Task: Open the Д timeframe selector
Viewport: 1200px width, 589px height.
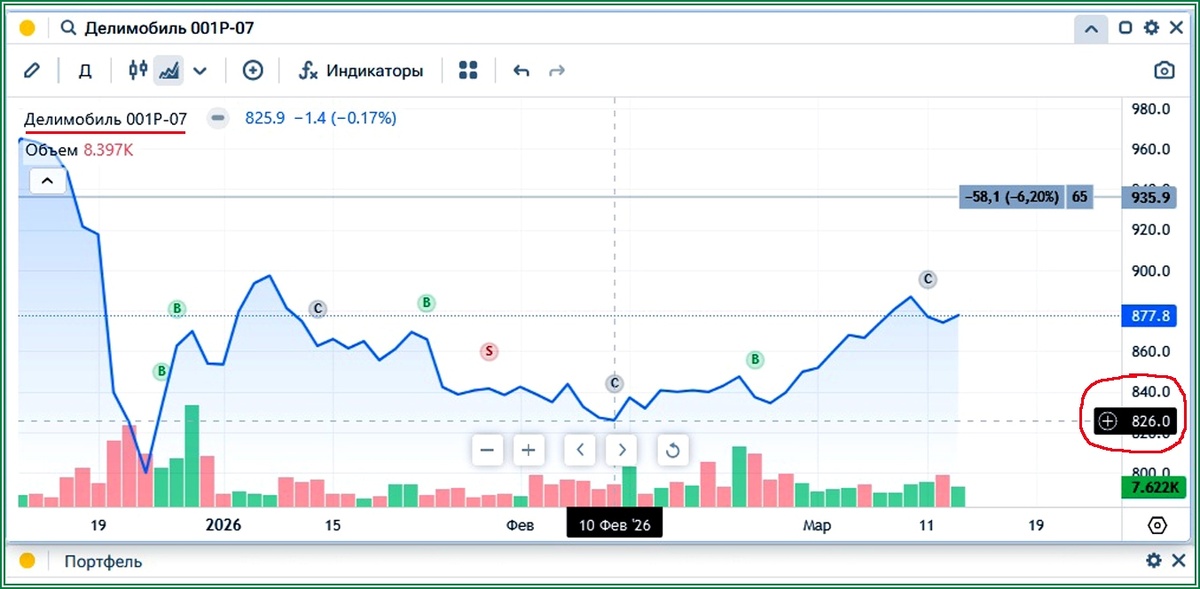Action: (x=86, y=71)
